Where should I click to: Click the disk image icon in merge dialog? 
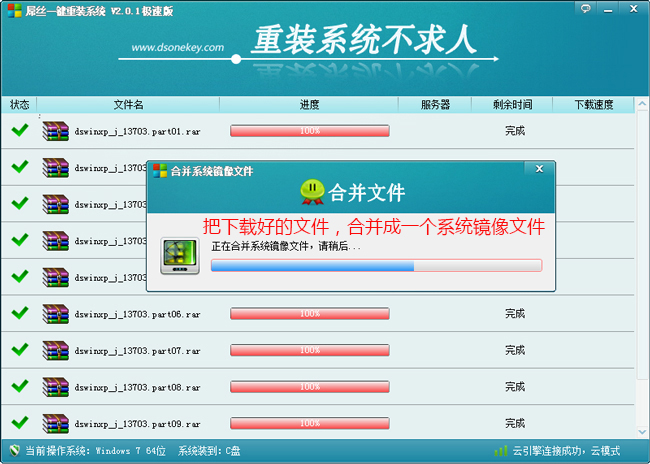(180, 255)
